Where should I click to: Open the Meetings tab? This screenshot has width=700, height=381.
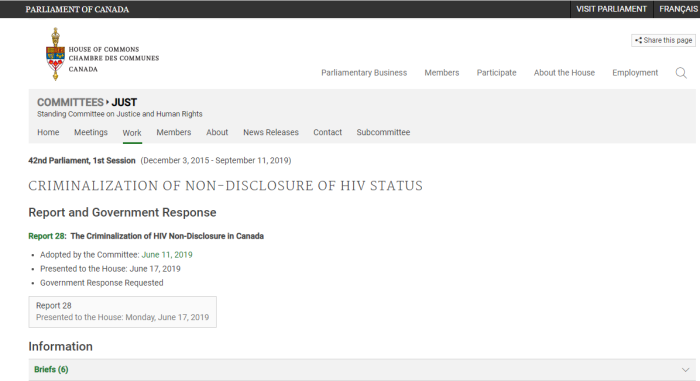pos(91,132)
